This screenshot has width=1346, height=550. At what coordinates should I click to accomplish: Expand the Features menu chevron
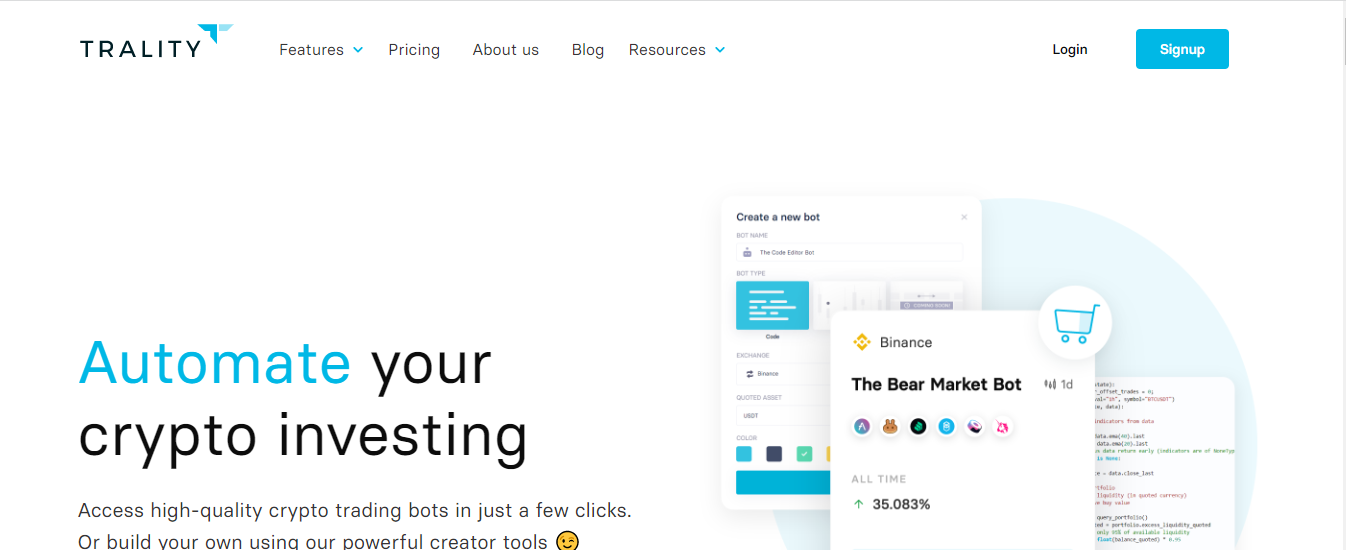point(358,50)
